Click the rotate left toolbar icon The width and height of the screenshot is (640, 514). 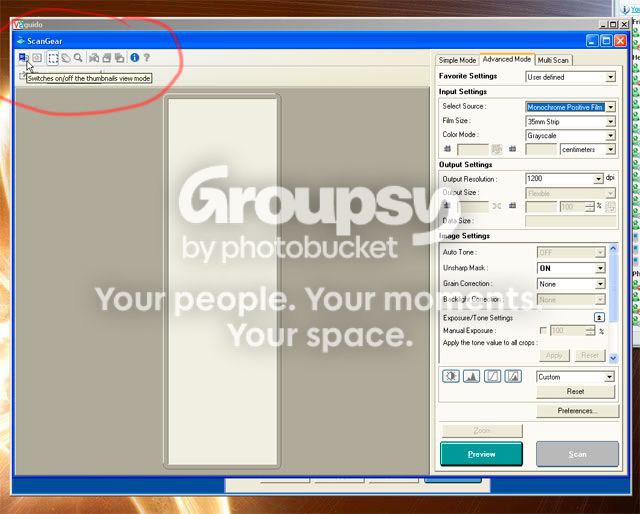coord(107,58)
